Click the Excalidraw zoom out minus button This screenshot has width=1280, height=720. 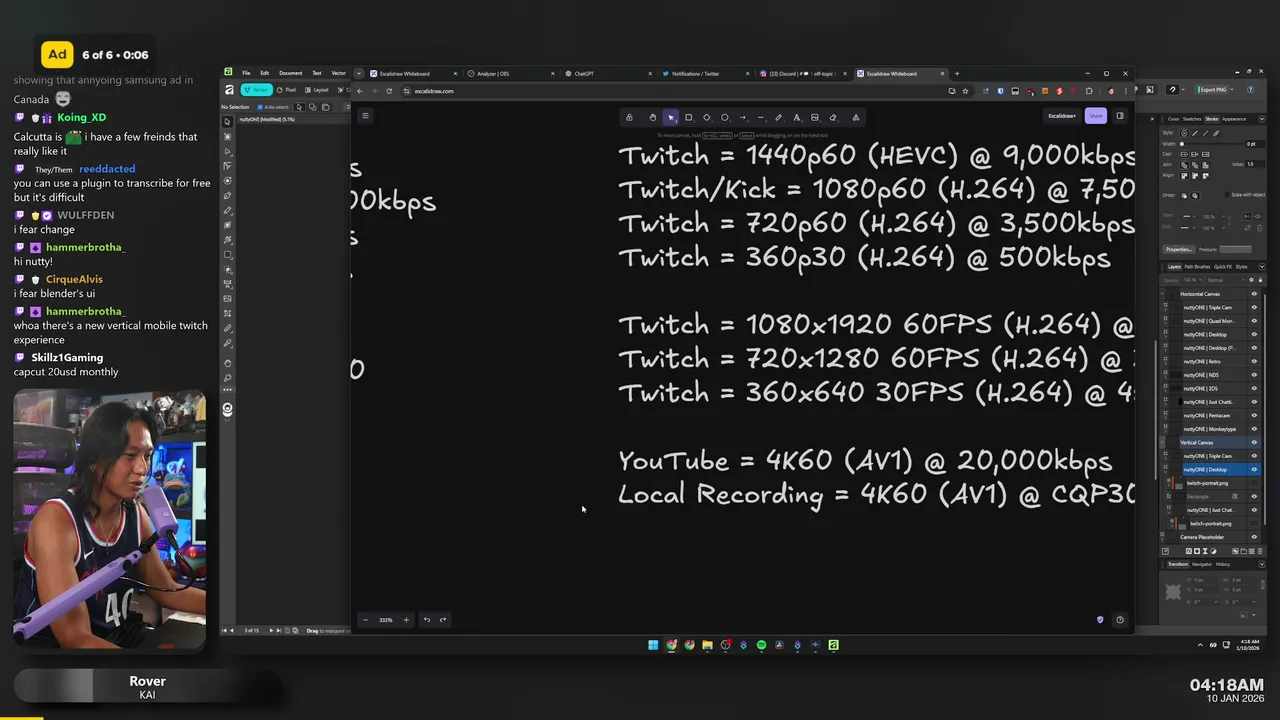[365, 620]
